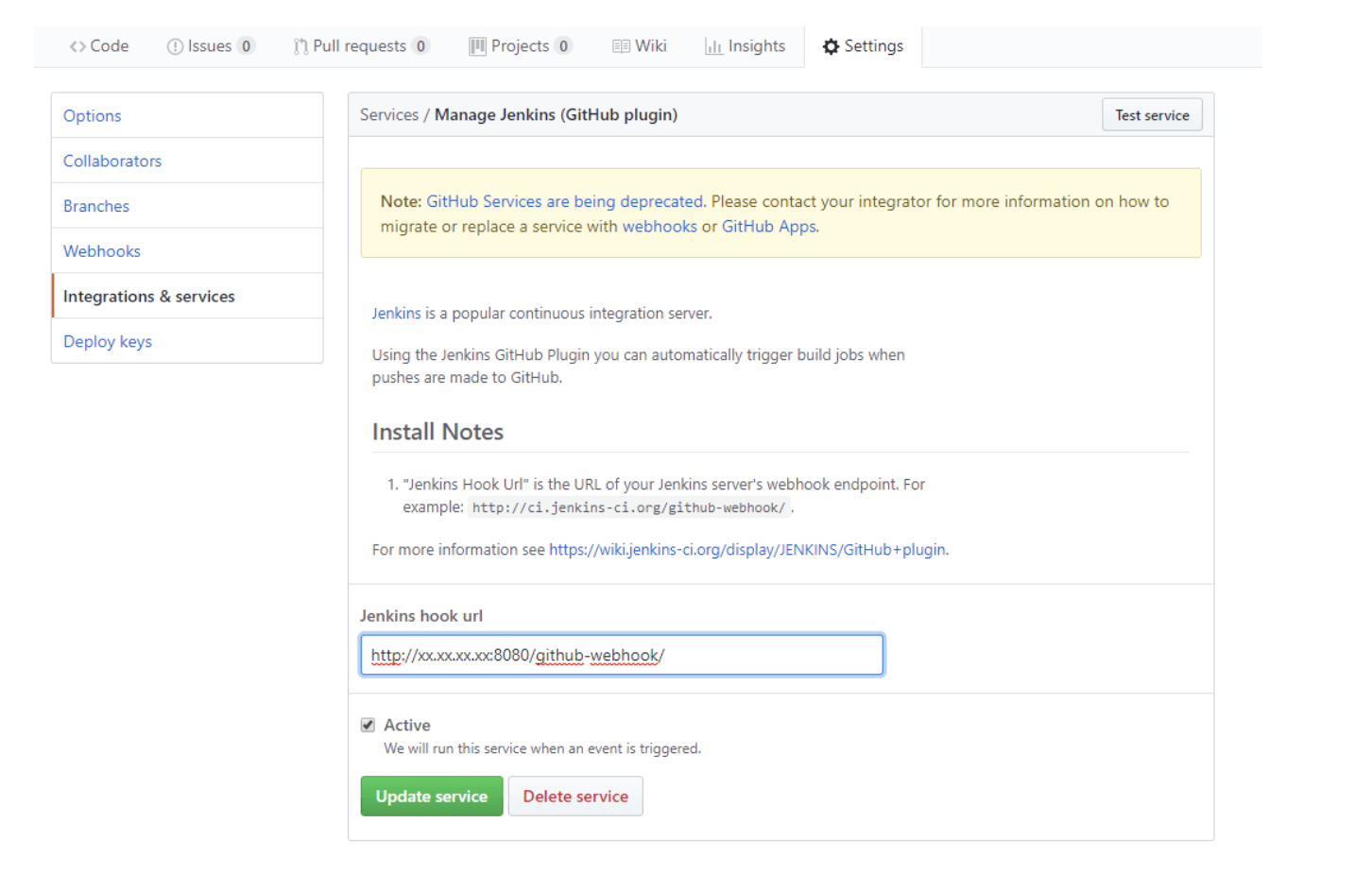Open the wiki.jenkins-ci.org GitHub plugin link
This screenshot has width=1372, height=892.
click(747, 549)
